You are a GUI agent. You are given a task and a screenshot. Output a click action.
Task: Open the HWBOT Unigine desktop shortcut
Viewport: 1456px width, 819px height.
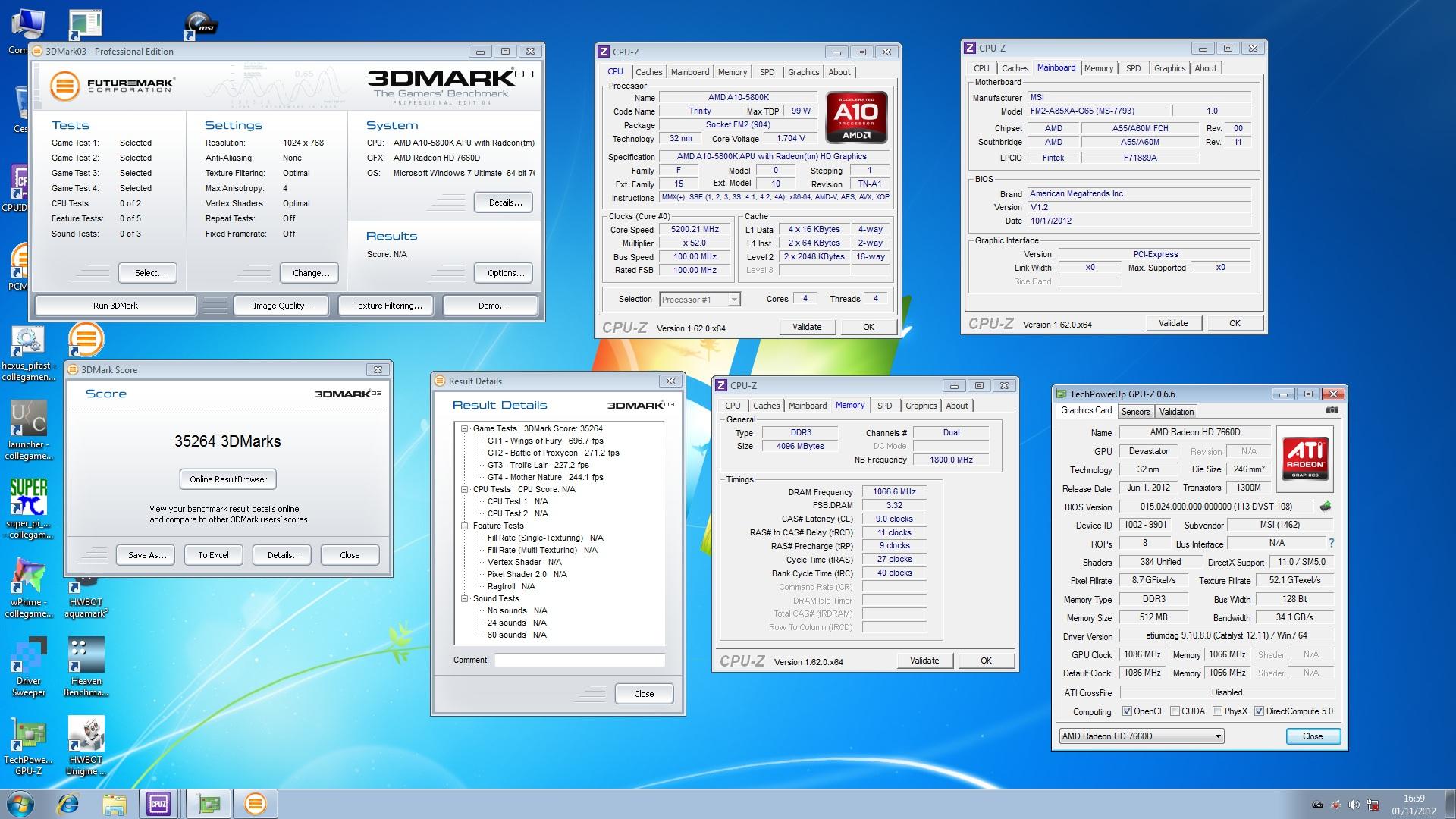pyautogui.click(x=86, y=745)
